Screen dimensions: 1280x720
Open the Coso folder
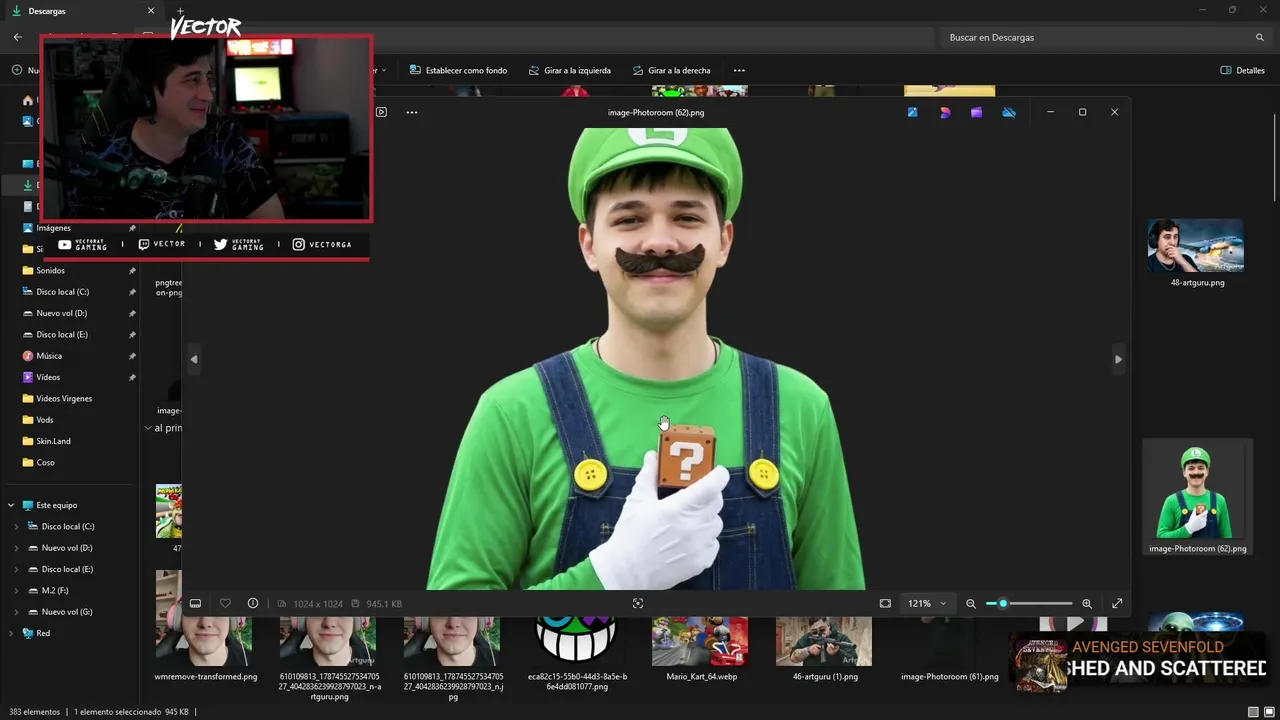(45, 462)
